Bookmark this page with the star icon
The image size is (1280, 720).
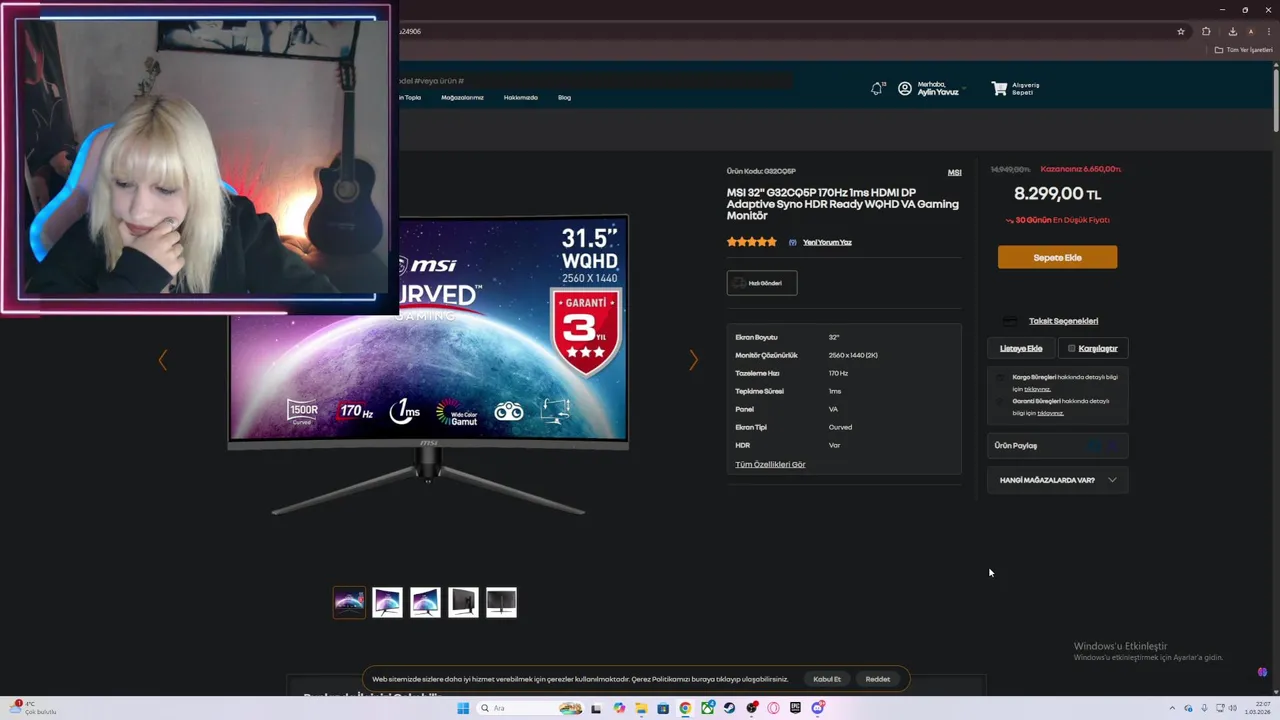pyautogui.click(x=1181, y=31)
